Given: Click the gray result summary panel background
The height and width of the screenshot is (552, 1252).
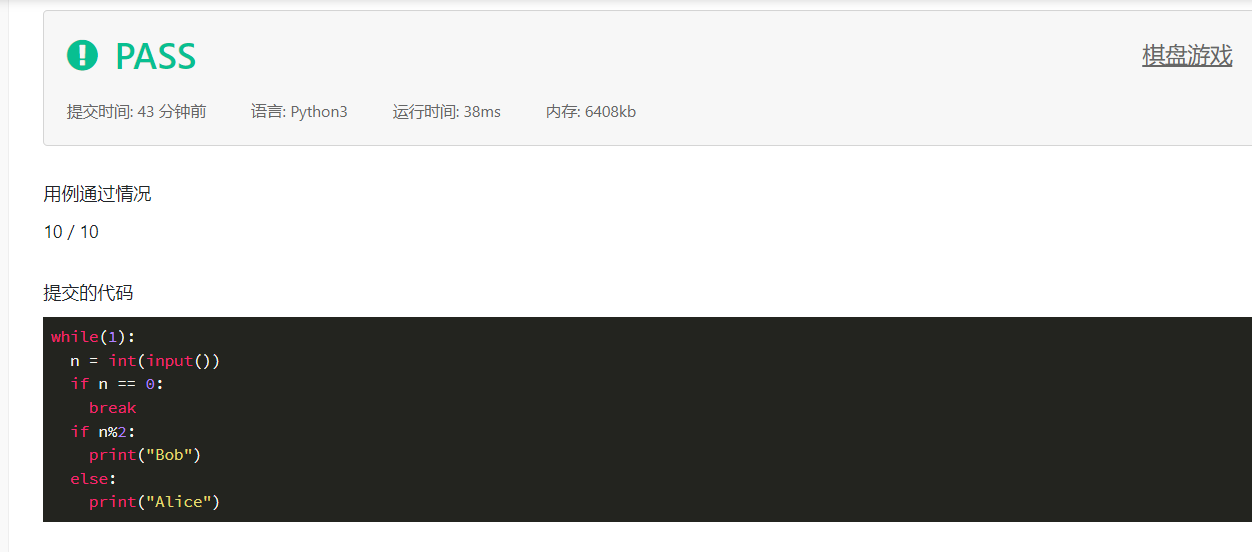Looking at the screenshot, I should pyautogui.click(x=700, y=80).
